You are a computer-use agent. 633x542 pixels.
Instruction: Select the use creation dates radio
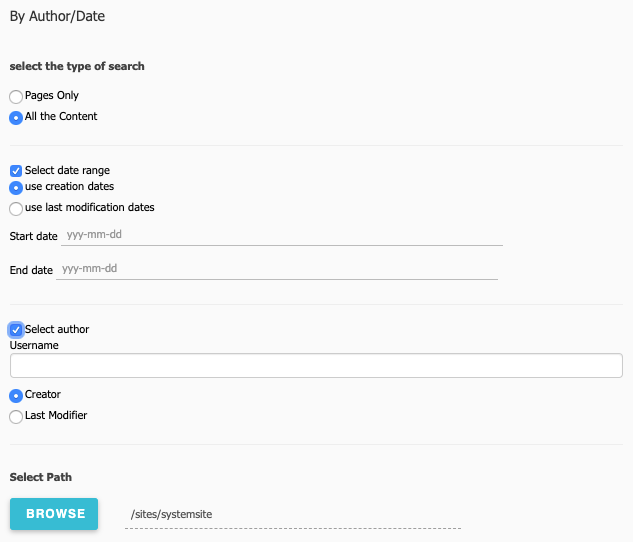(16, 187)
